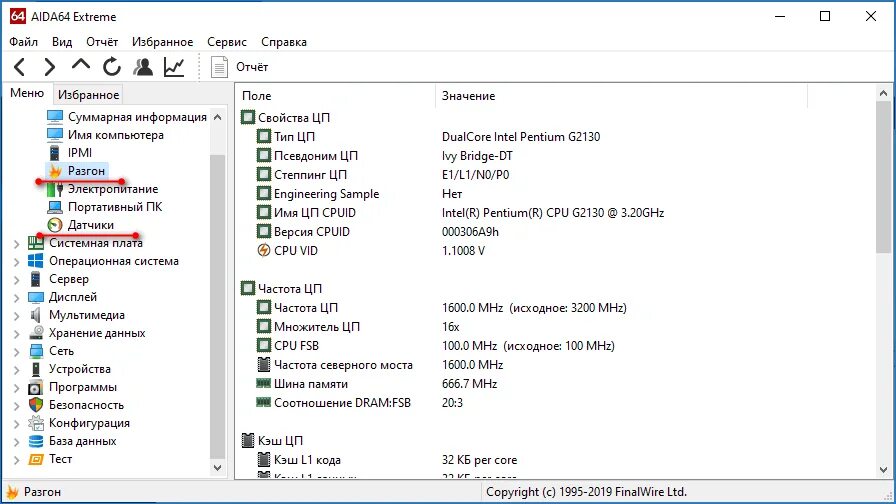The width and height of the screenshot is (896, 504).
Task: Expand the Сервер tree node
Action: click(x=16, y=280)
